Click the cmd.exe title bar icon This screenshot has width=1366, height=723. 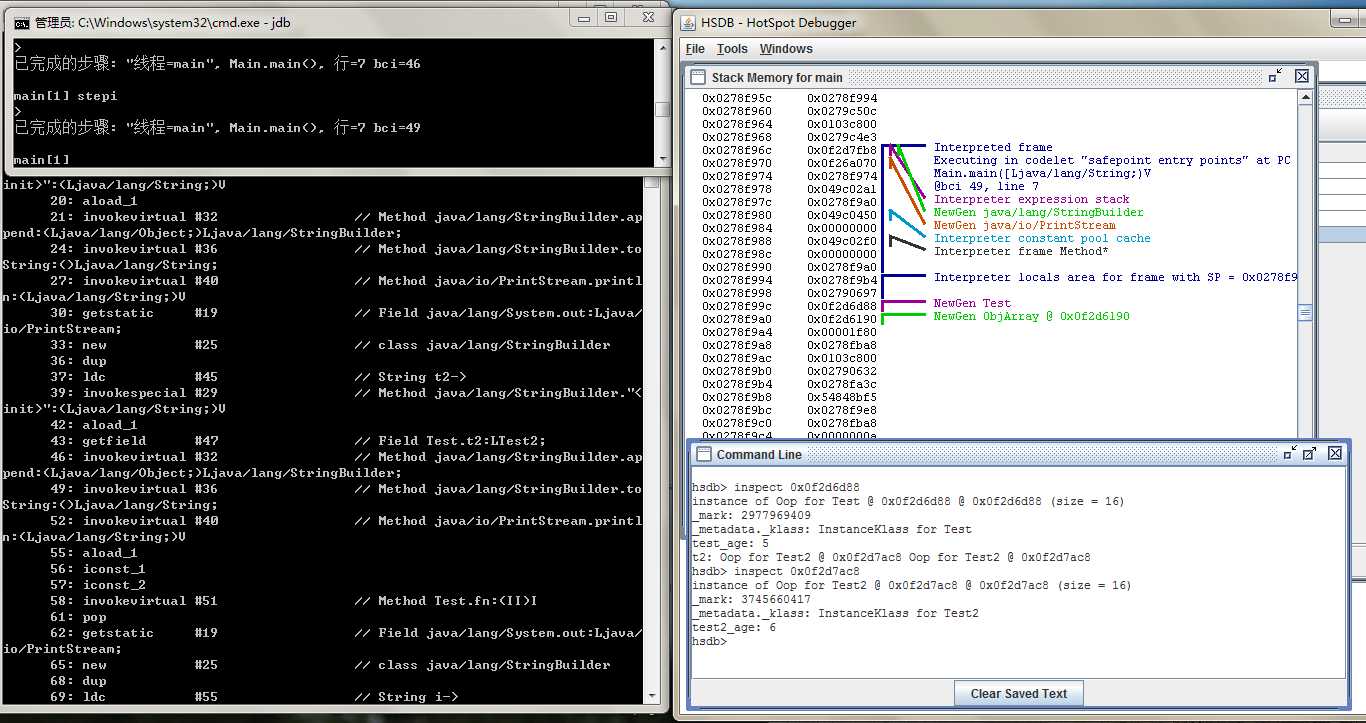click(x=21, y=22)
